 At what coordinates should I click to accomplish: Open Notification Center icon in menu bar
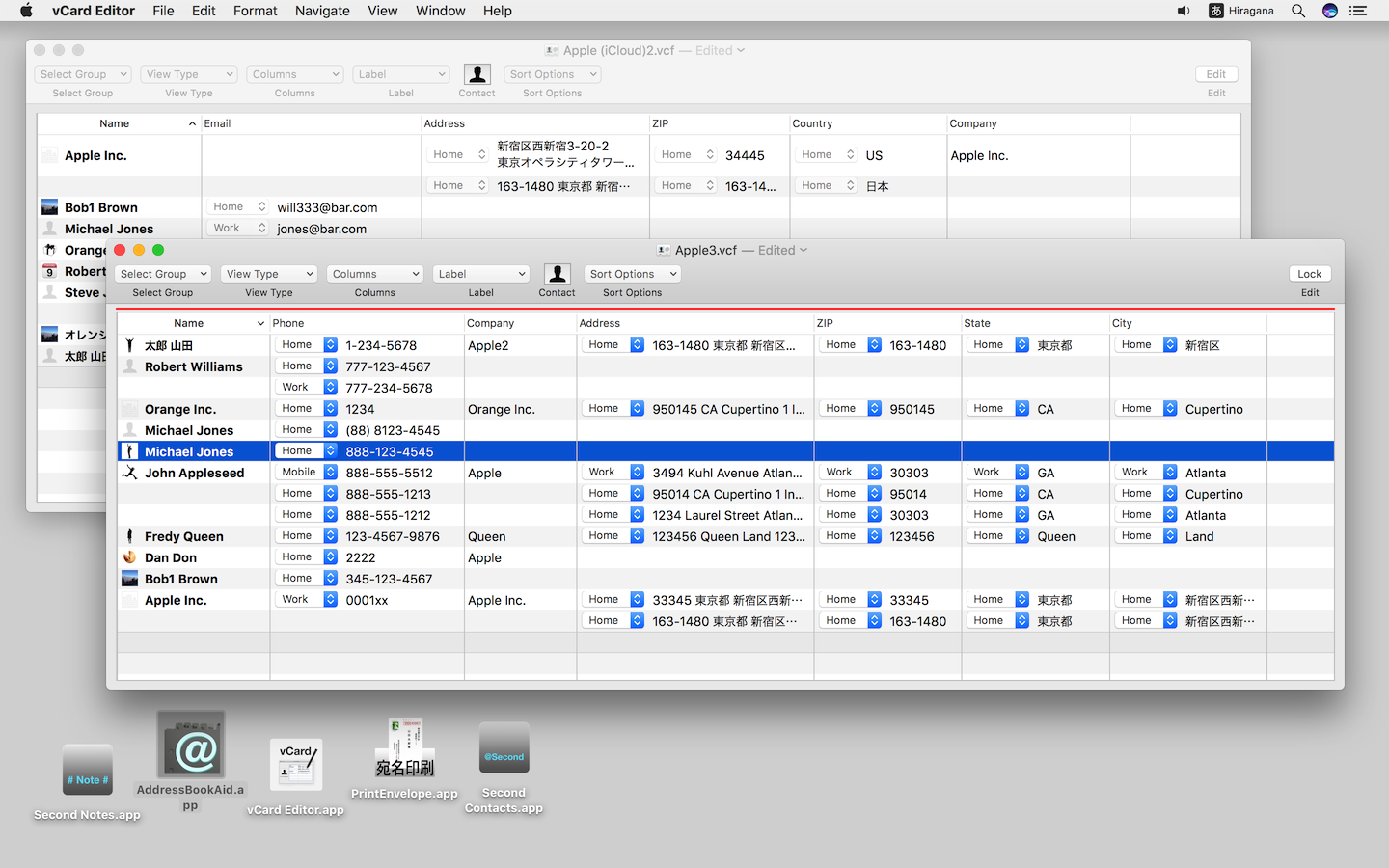tap(1359, 11)
